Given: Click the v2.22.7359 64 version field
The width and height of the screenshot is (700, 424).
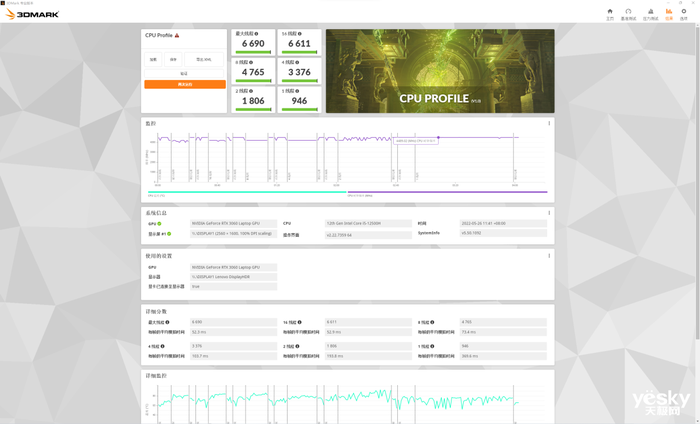Looking at the screenshot, I should coord(368,235).
